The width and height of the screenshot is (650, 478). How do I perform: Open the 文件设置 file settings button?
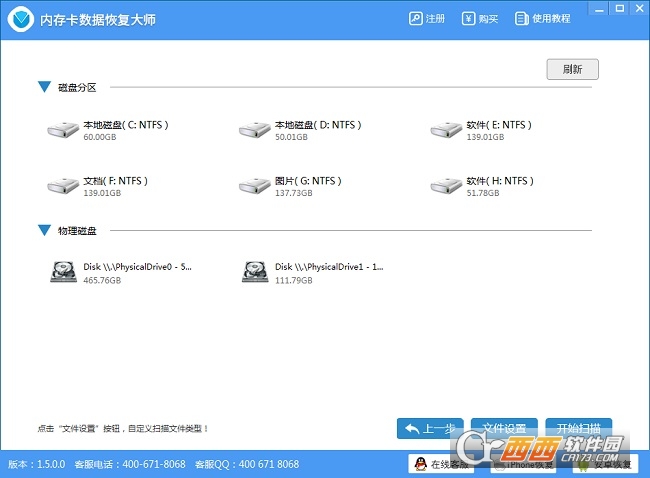pyautogui.click(x=504, y=428)
